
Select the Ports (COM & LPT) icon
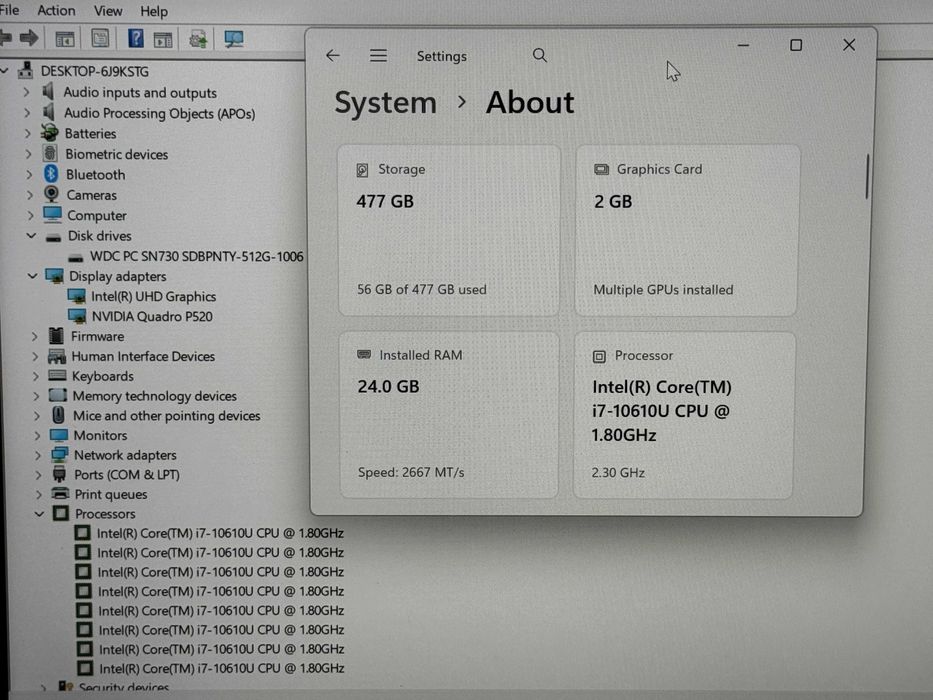(x=60, y=474)
